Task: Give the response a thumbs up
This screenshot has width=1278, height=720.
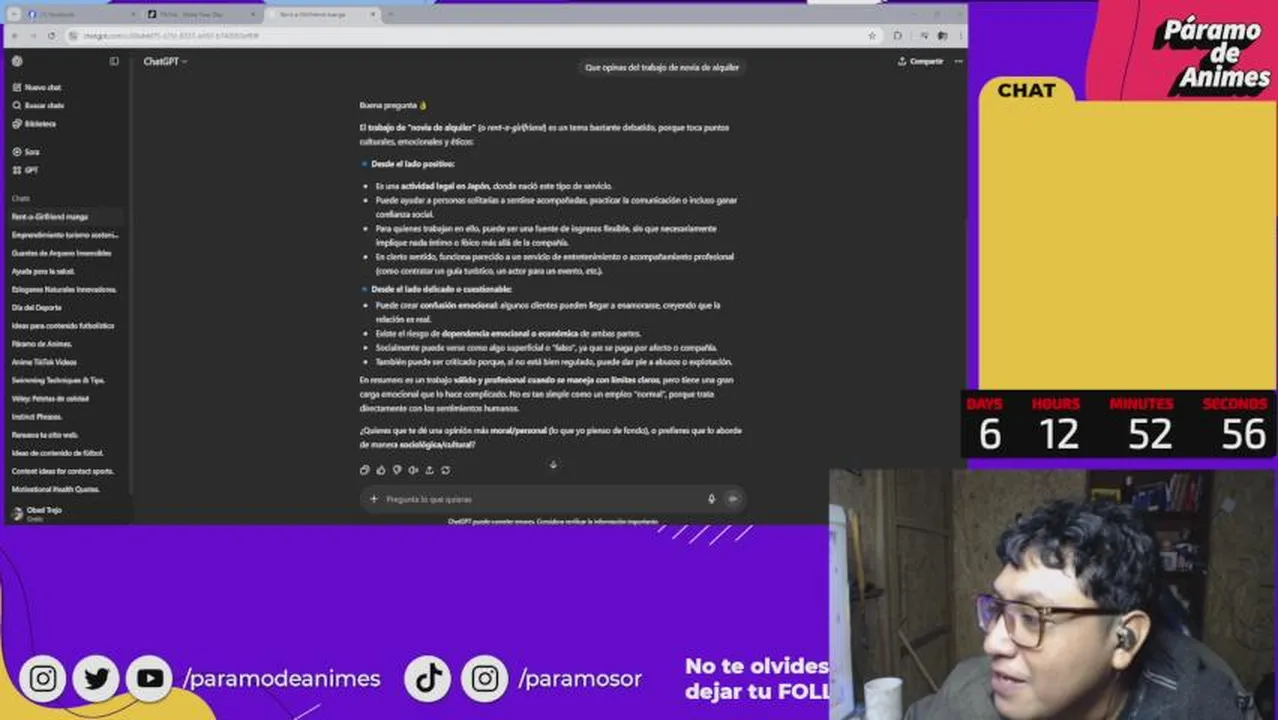Action: click(381, 469)
